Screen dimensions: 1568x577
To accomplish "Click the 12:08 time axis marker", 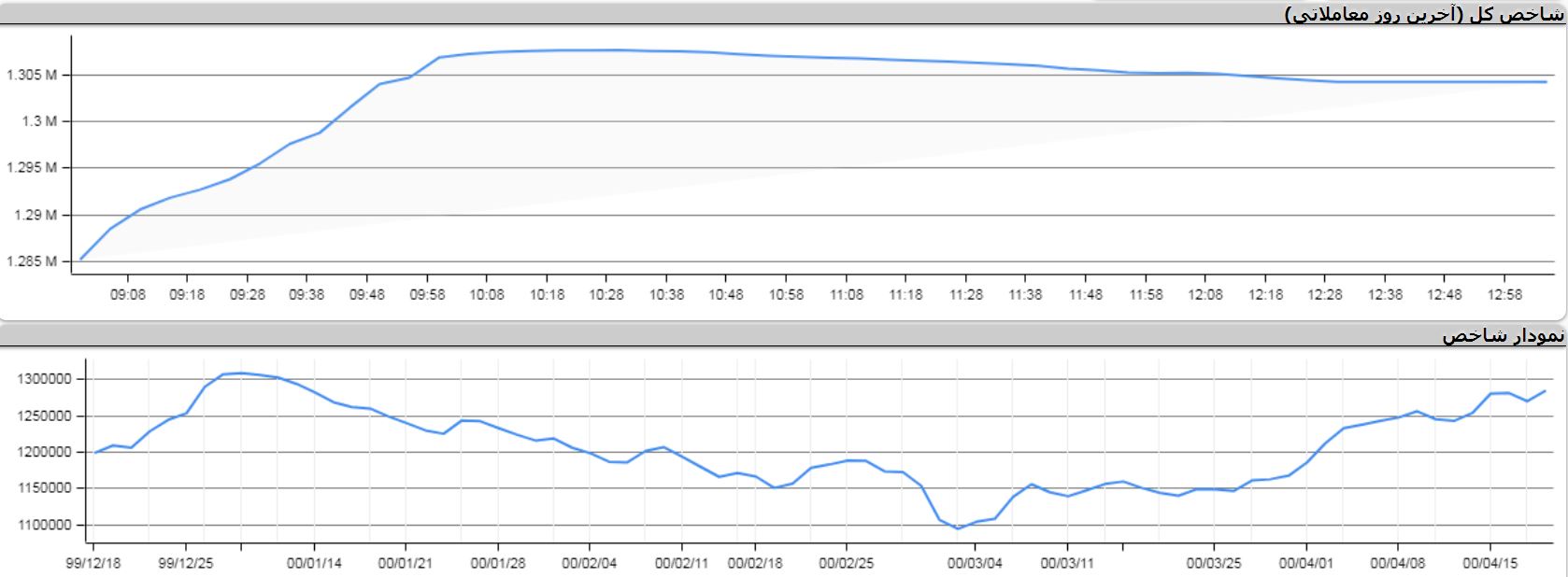I will [x=1205, y=295].
